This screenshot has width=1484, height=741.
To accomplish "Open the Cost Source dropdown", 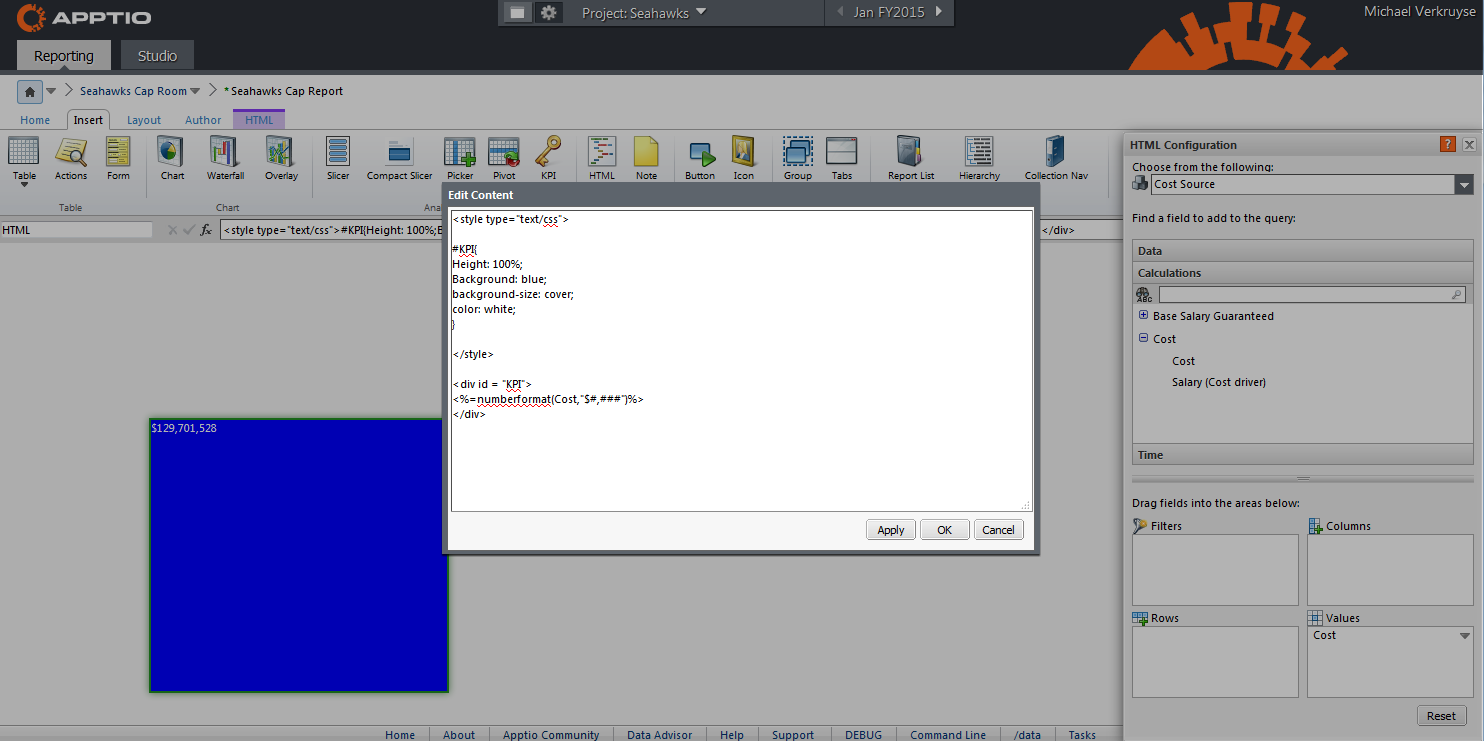I will 1464,185.
